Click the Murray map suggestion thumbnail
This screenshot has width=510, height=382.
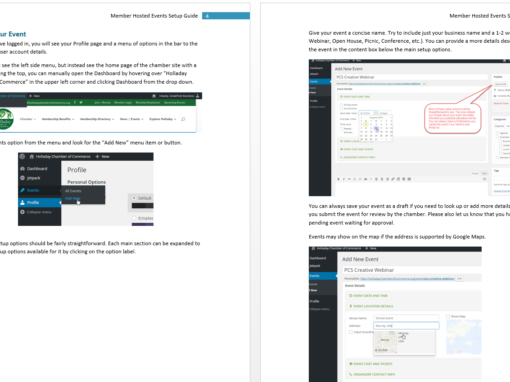[386, 342]
